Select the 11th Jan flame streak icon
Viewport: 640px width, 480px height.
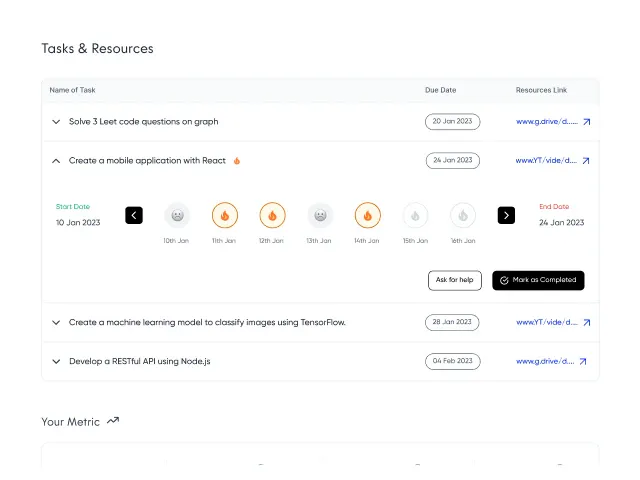pyautogui.click(x=224, y=215)
